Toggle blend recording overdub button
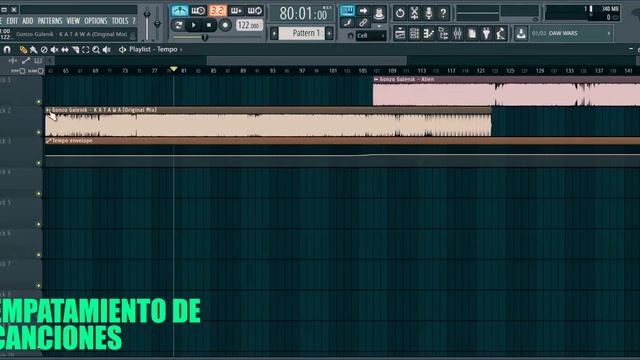 [236, 11]
